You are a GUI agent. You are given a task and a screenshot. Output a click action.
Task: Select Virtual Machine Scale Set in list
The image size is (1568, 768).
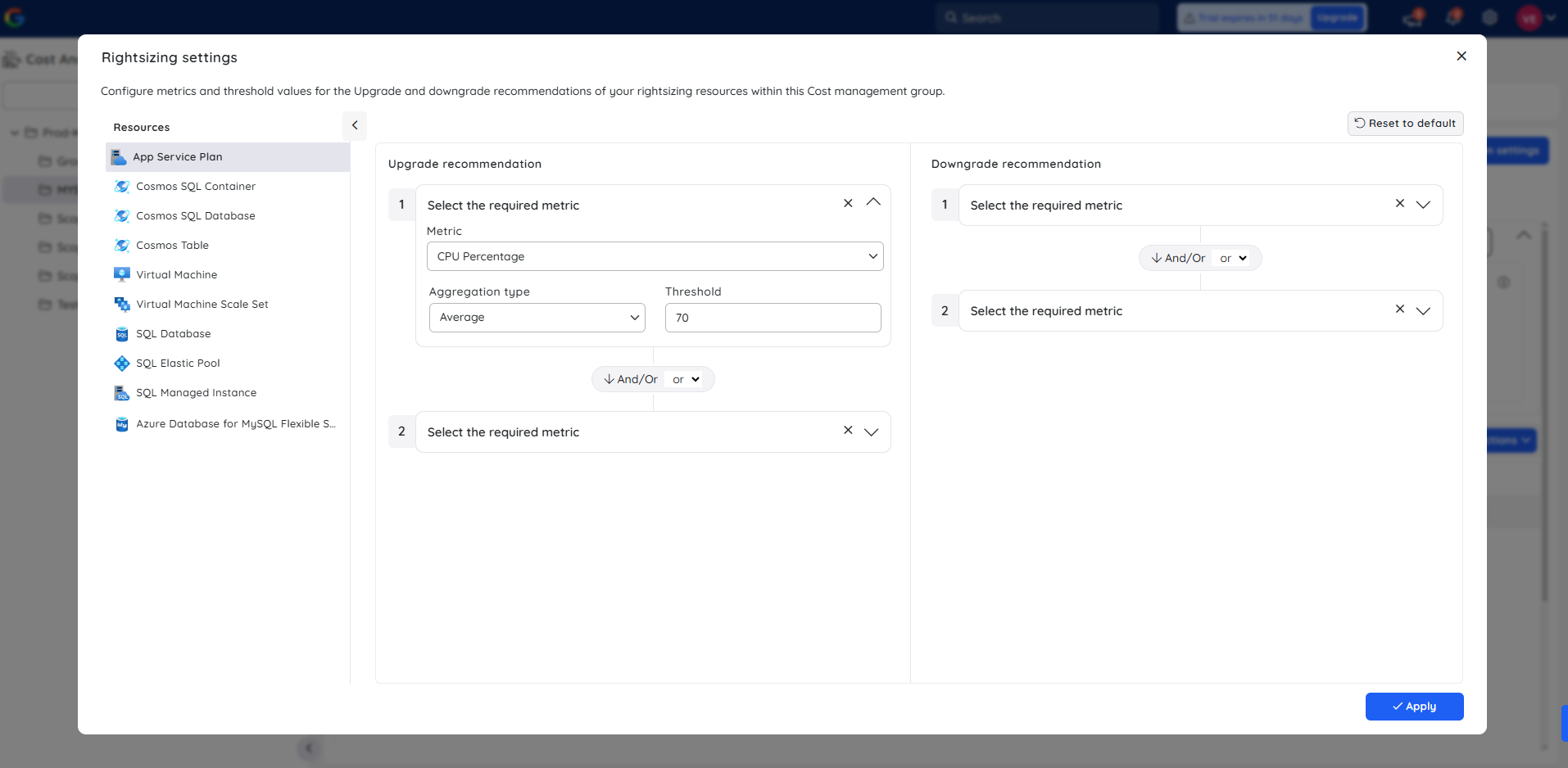(x=228, y=305)
